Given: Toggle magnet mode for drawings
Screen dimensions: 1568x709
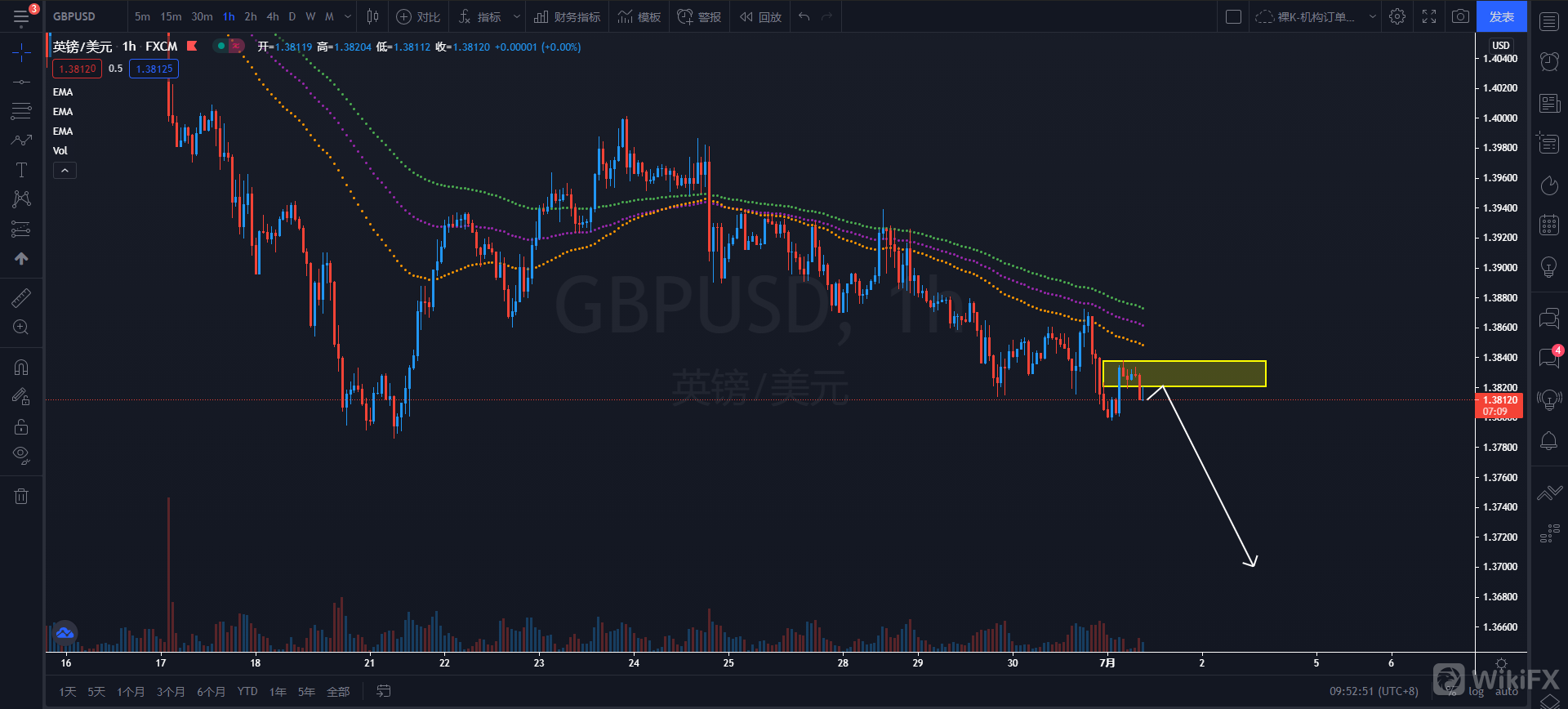Looking at the screenshot, I should pyautogui.click(x=21, y=368).
